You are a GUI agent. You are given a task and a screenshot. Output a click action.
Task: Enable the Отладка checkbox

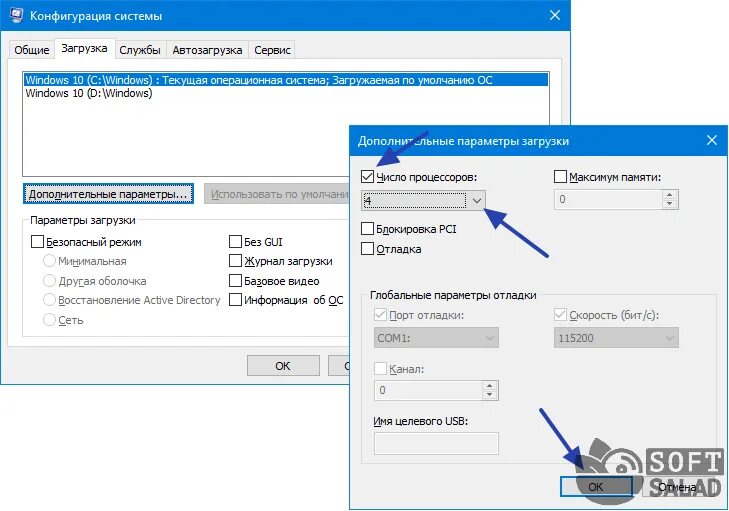pos(367,249)
